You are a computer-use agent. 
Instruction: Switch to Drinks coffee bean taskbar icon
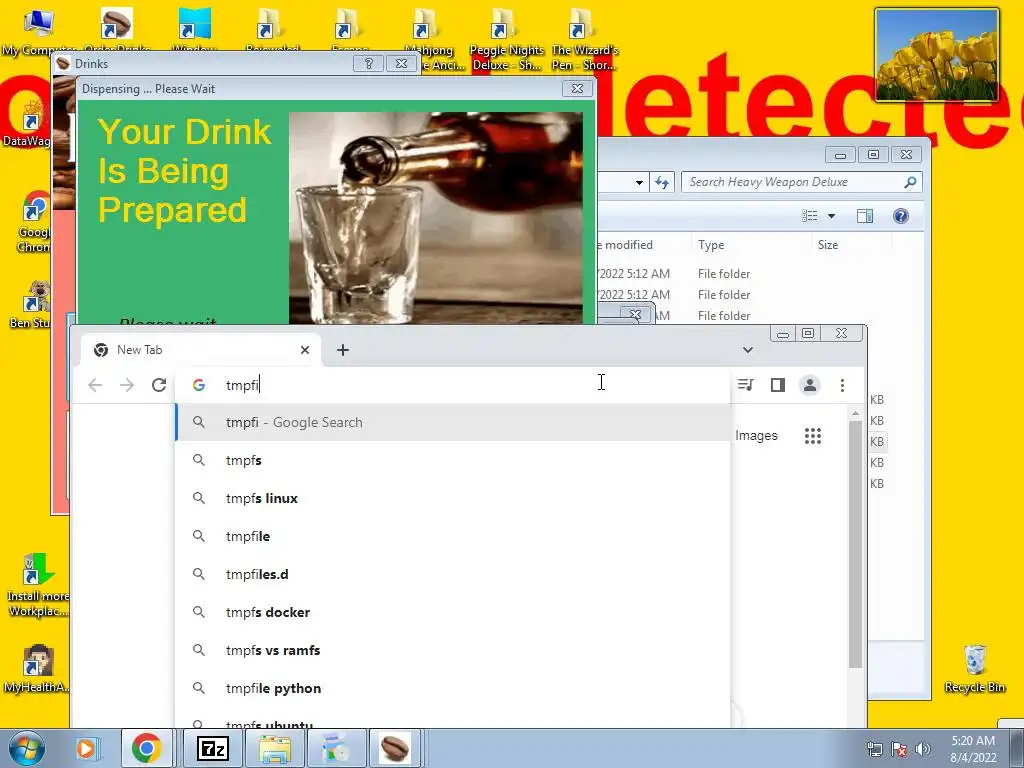pos(395,748)
